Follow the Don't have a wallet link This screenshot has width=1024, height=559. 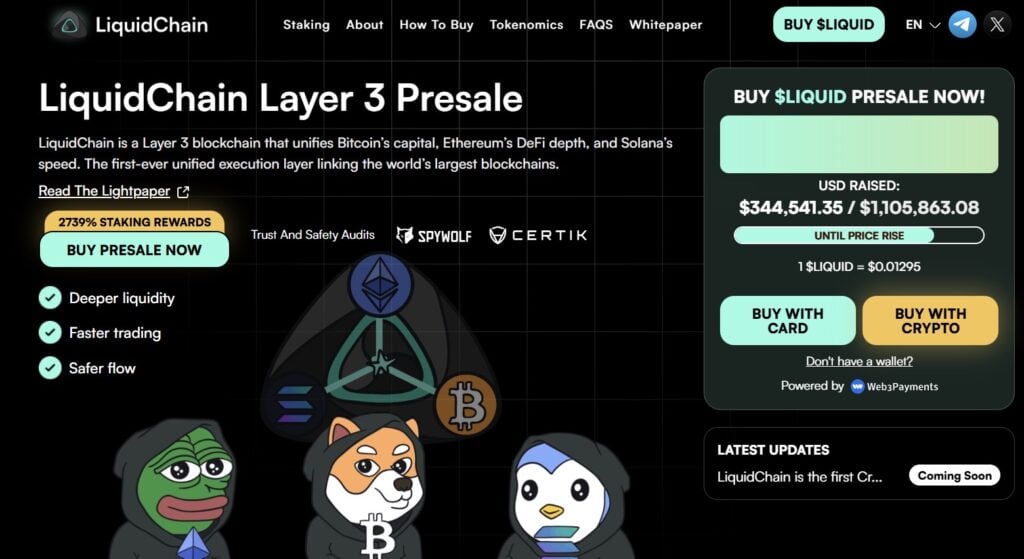coord(859,361)
